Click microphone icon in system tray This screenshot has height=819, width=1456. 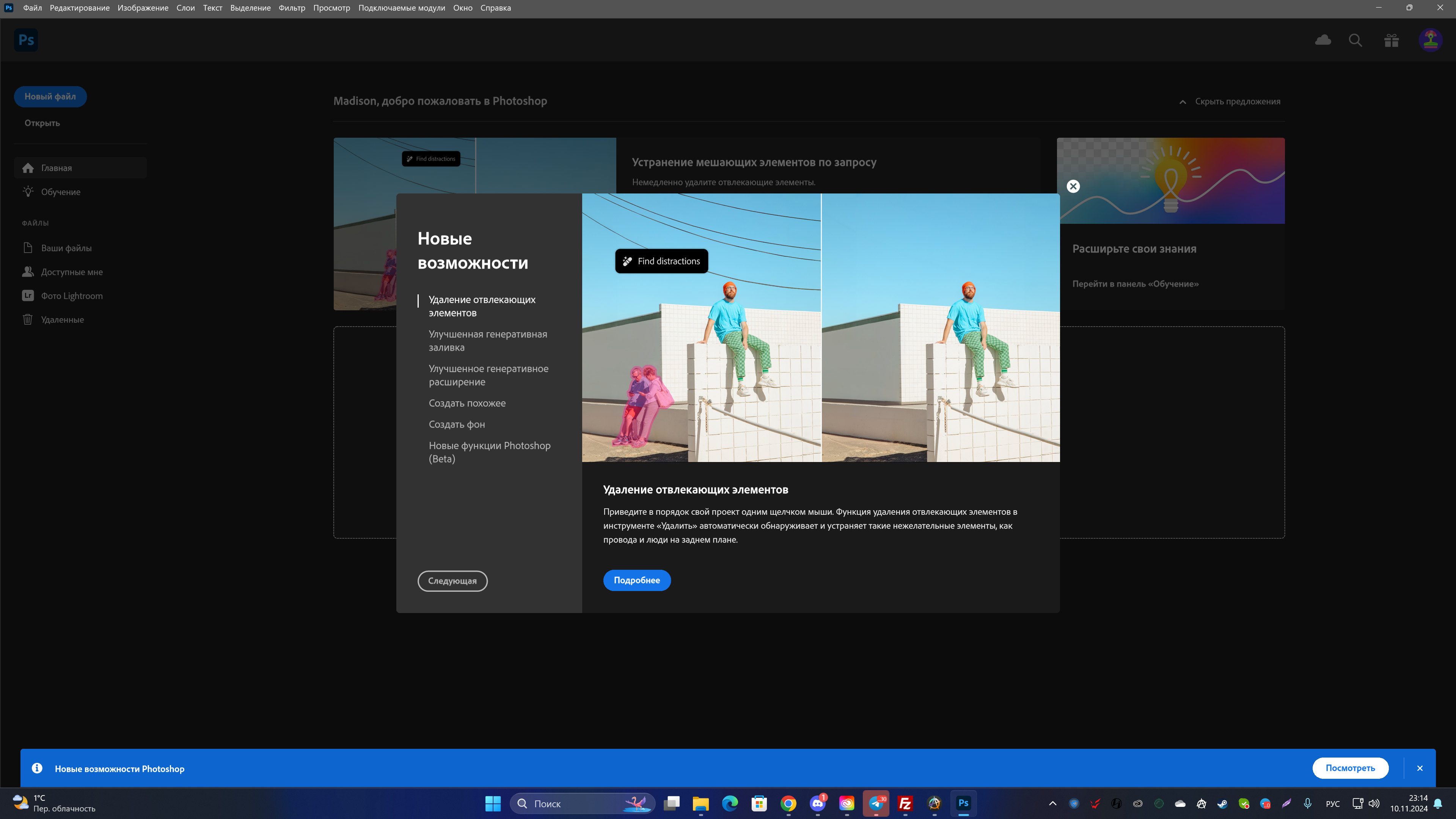click(1307, 803)
